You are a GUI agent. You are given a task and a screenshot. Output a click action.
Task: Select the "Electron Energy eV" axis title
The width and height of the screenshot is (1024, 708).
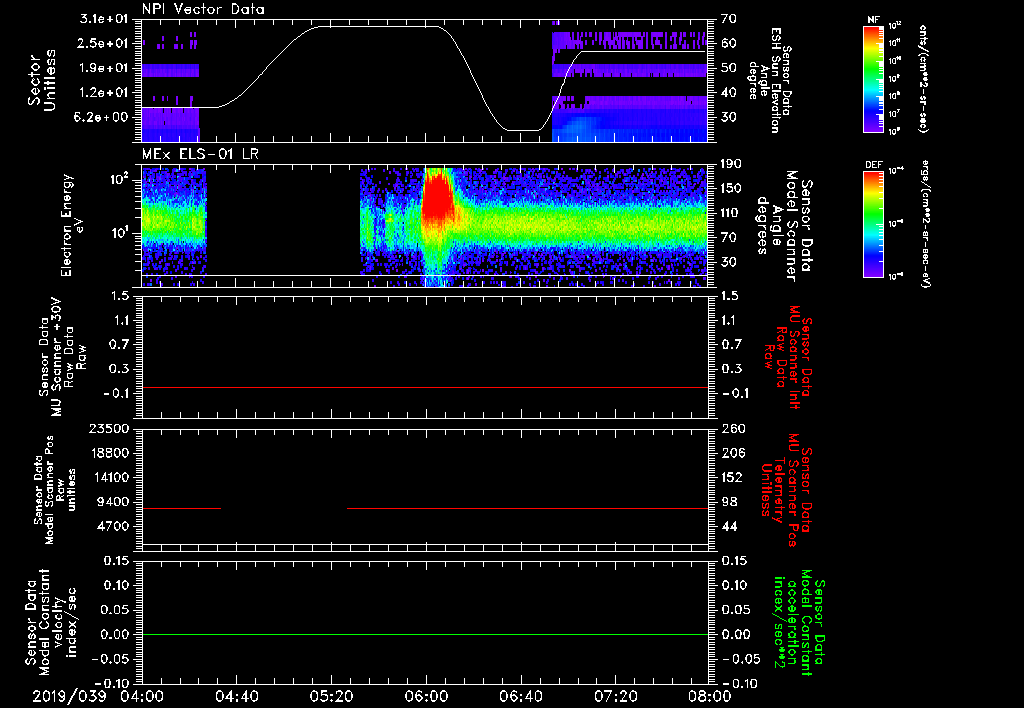(x=74, y=225)
